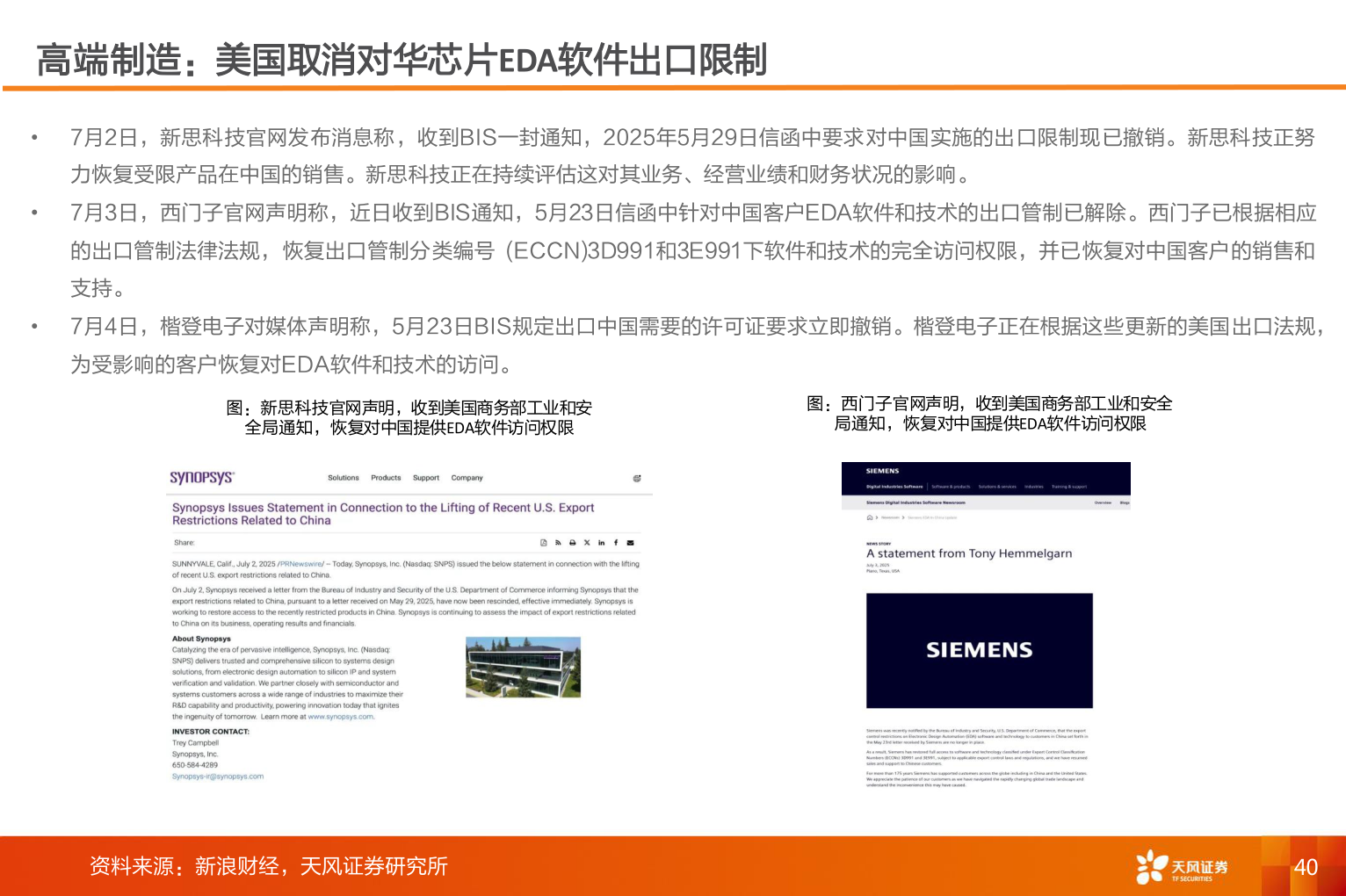Click the phone number 650-584-4289

coord(195,765)
